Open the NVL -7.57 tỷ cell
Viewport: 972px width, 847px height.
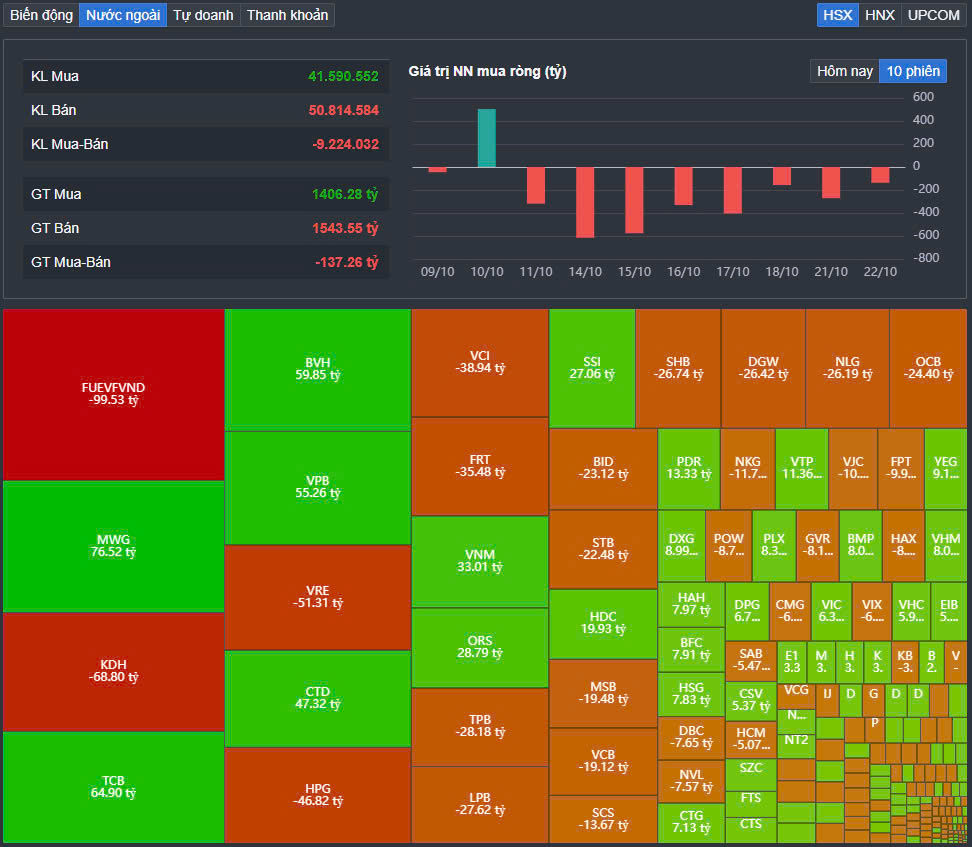tap(691, 781)
